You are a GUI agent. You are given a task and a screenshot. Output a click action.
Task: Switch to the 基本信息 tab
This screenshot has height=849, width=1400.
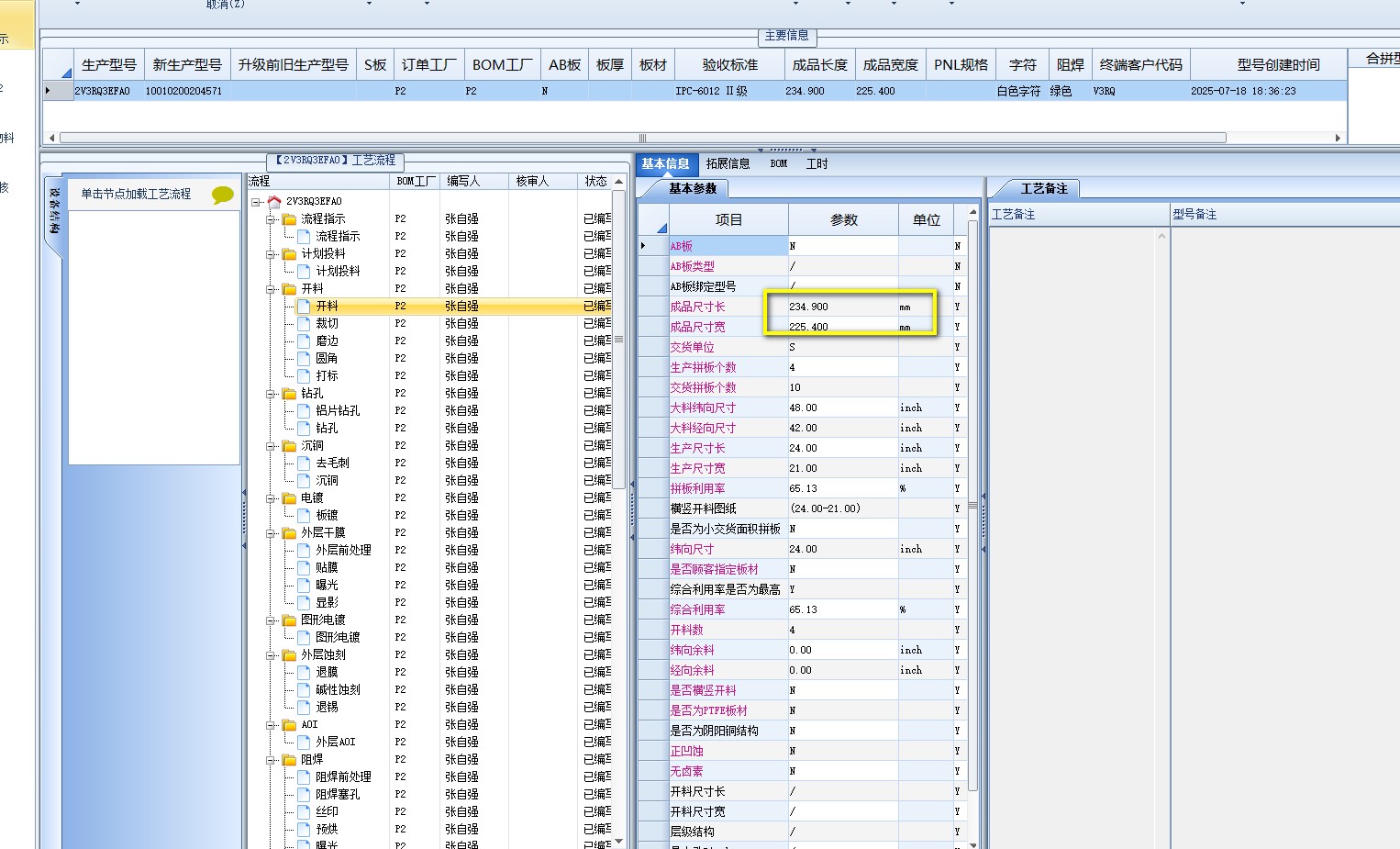pyautogui.click(x=666, y=163)
